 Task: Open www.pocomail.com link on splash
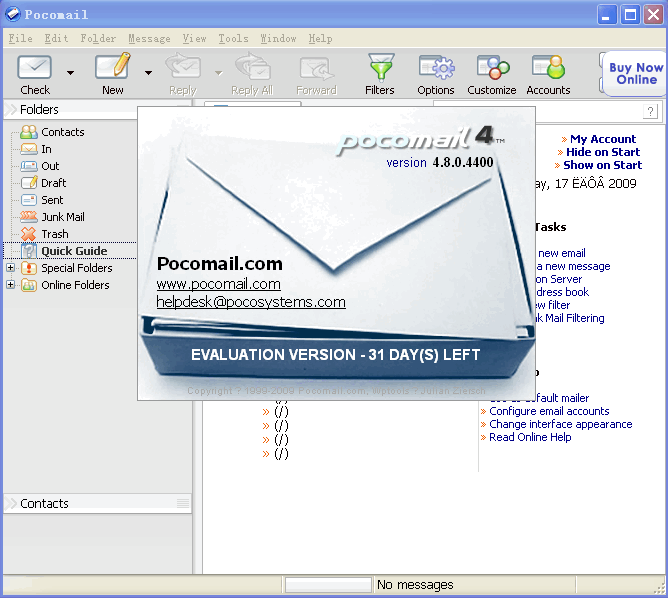(x=219, y=284)
